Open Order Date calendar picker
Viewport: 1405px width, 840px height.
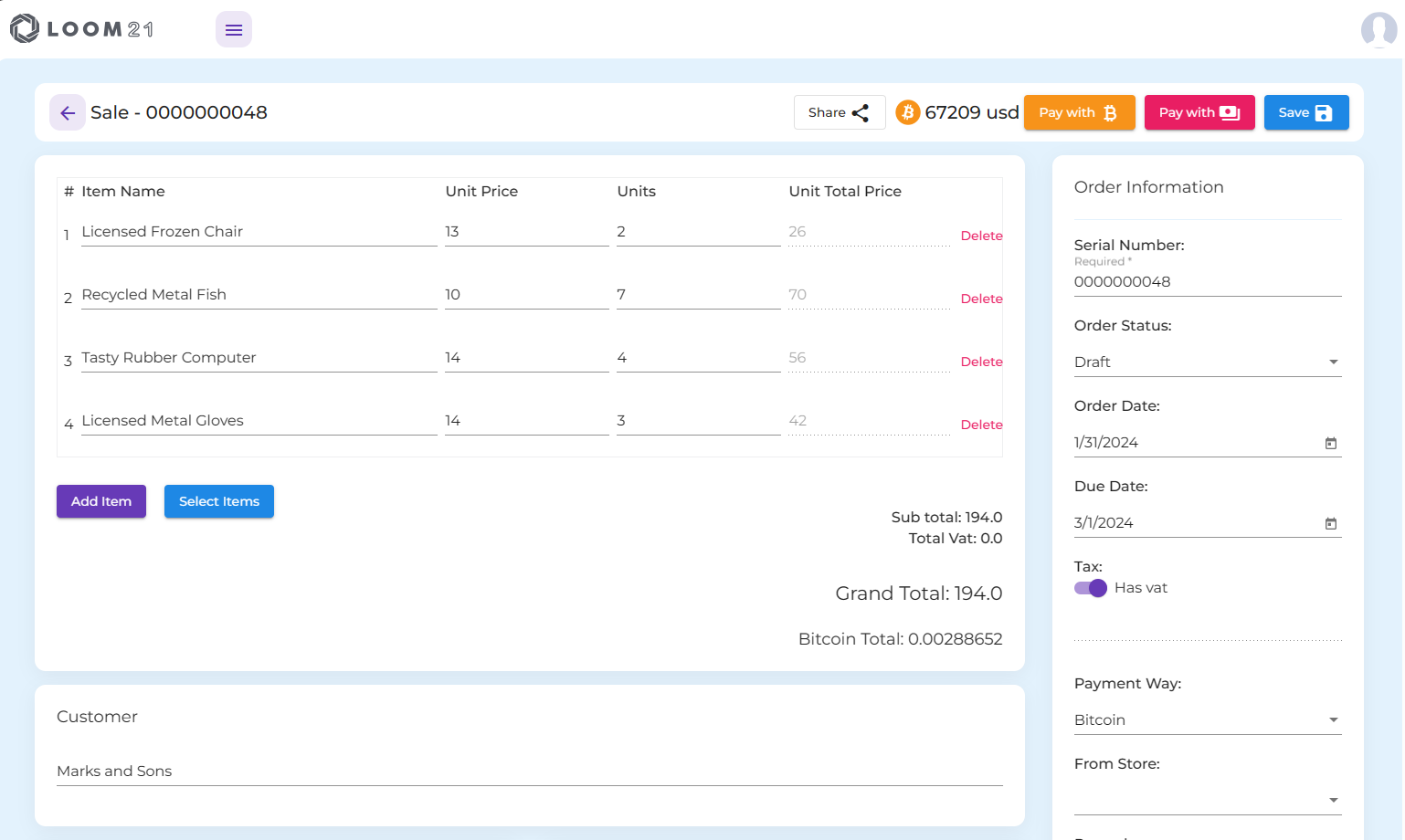[1331, 443]
